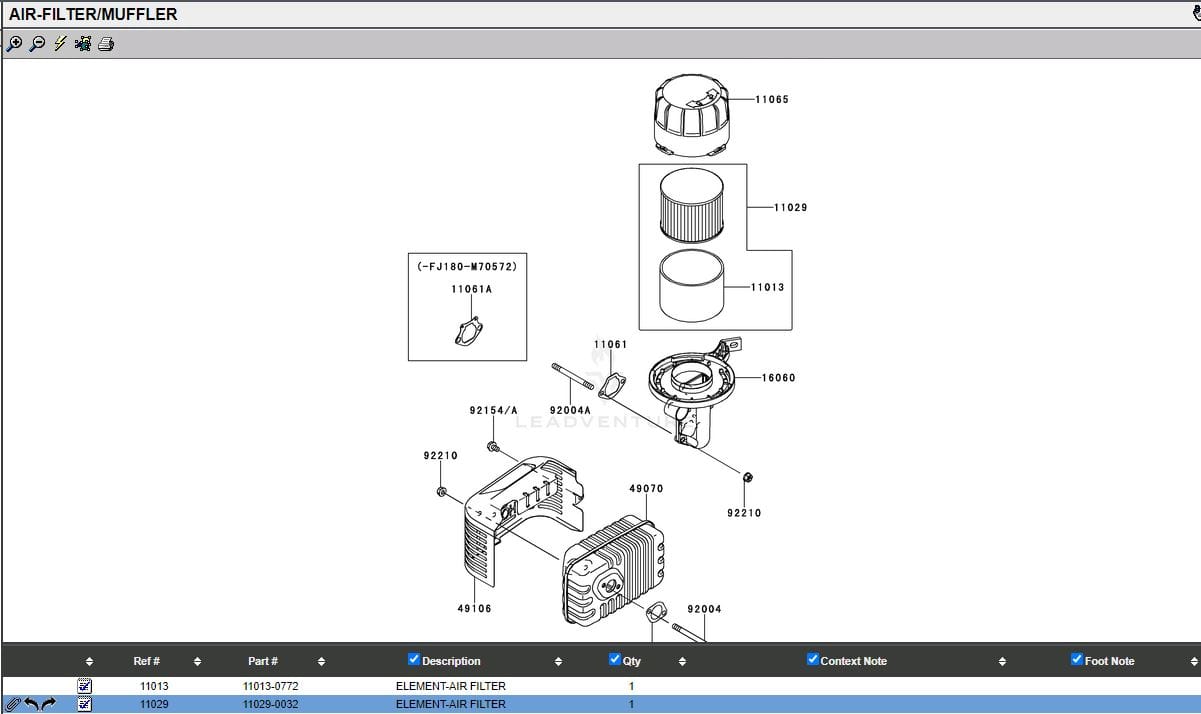The image size is (1201, 714).
Task: Click the notes icon on row 11029
Action: 85,704
